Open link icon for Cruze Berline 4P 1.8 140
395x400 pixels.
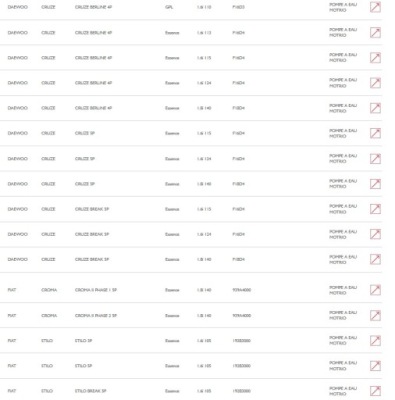tap(375, 108)
